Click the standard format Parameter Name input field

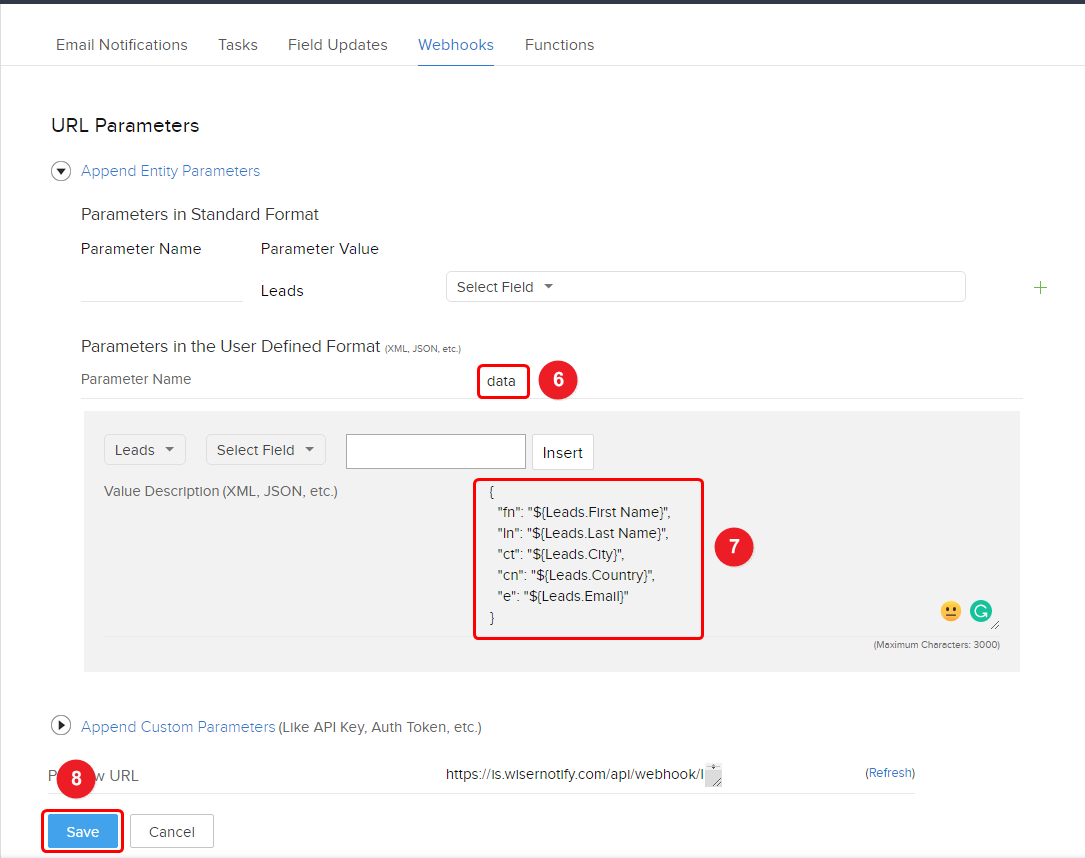pos(161,289)
